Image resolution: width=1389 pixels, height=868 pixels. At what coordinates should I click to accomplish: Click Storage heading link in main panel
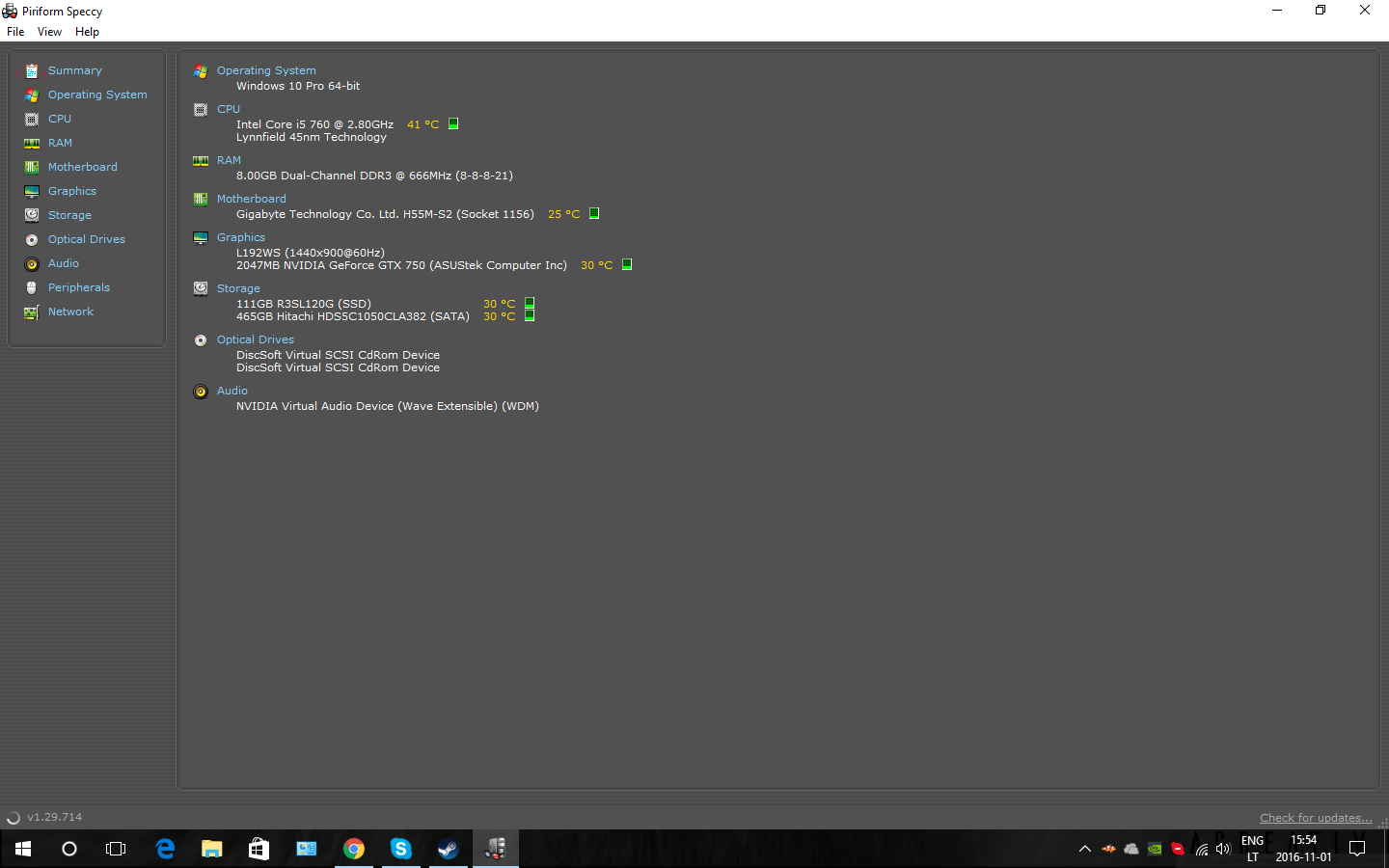[x=238, y=288]
